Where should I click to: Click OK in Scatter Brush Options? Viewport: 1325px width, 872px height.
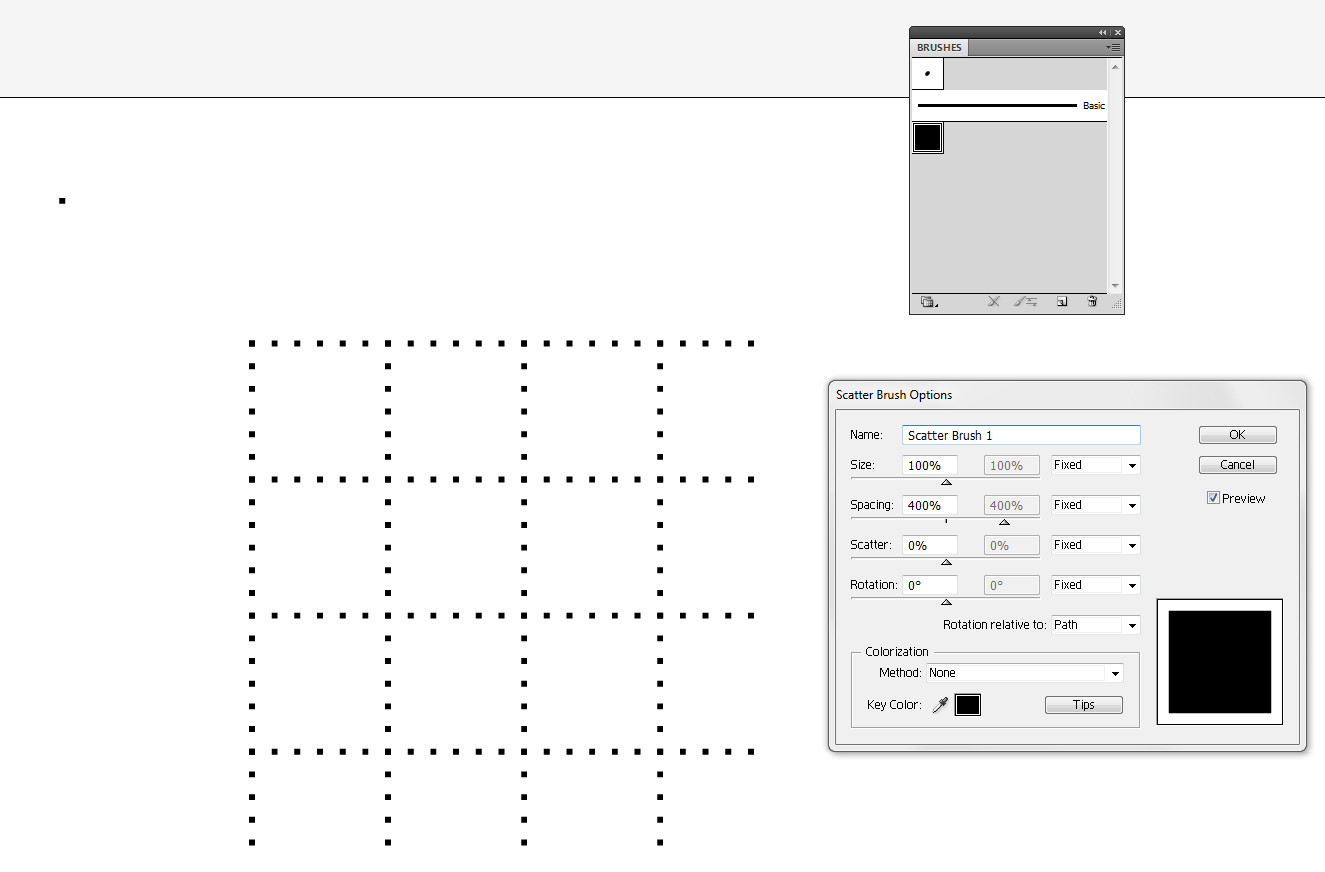[1237, 435]
